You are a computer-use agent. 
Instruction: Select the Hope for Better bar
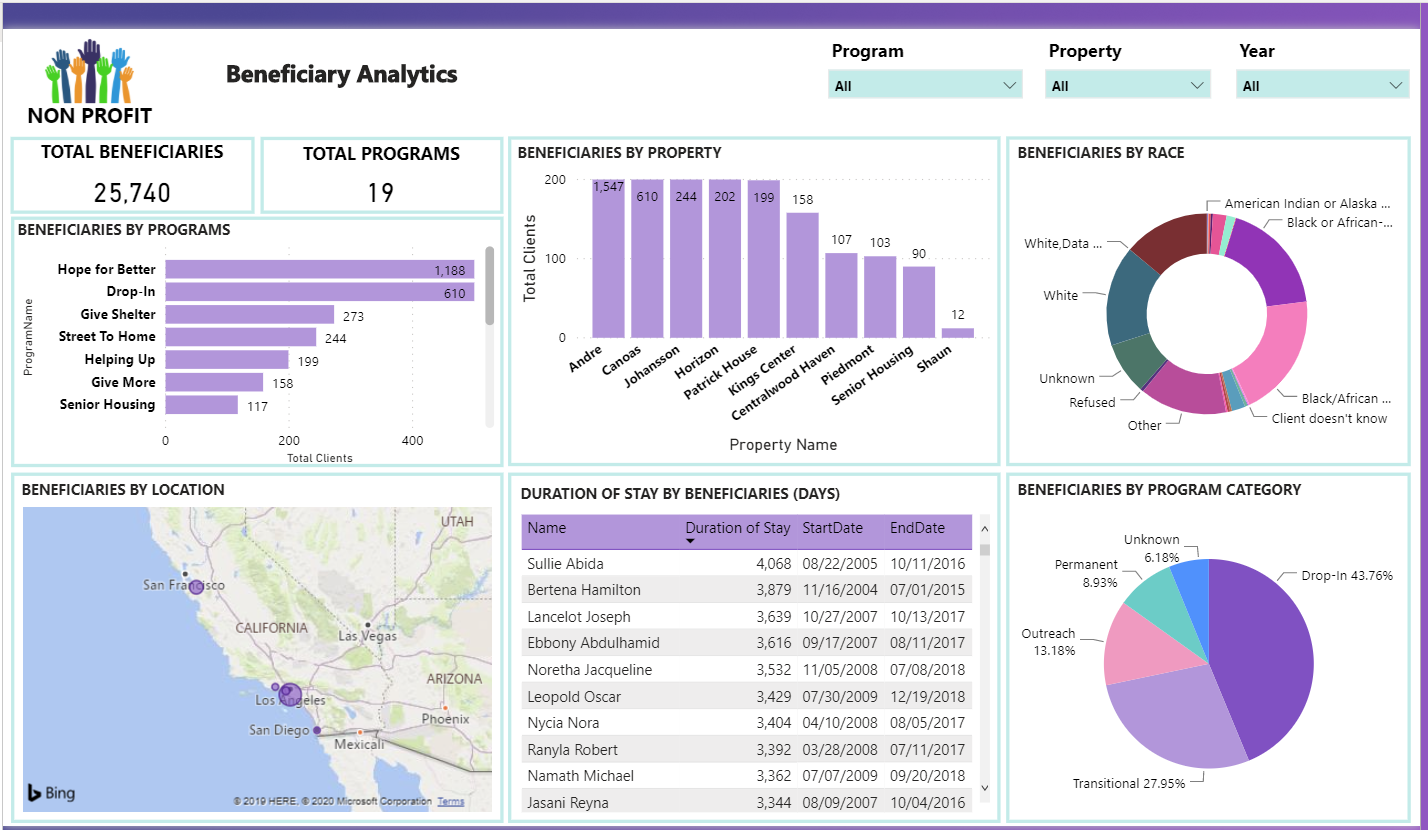click(320, 269)
